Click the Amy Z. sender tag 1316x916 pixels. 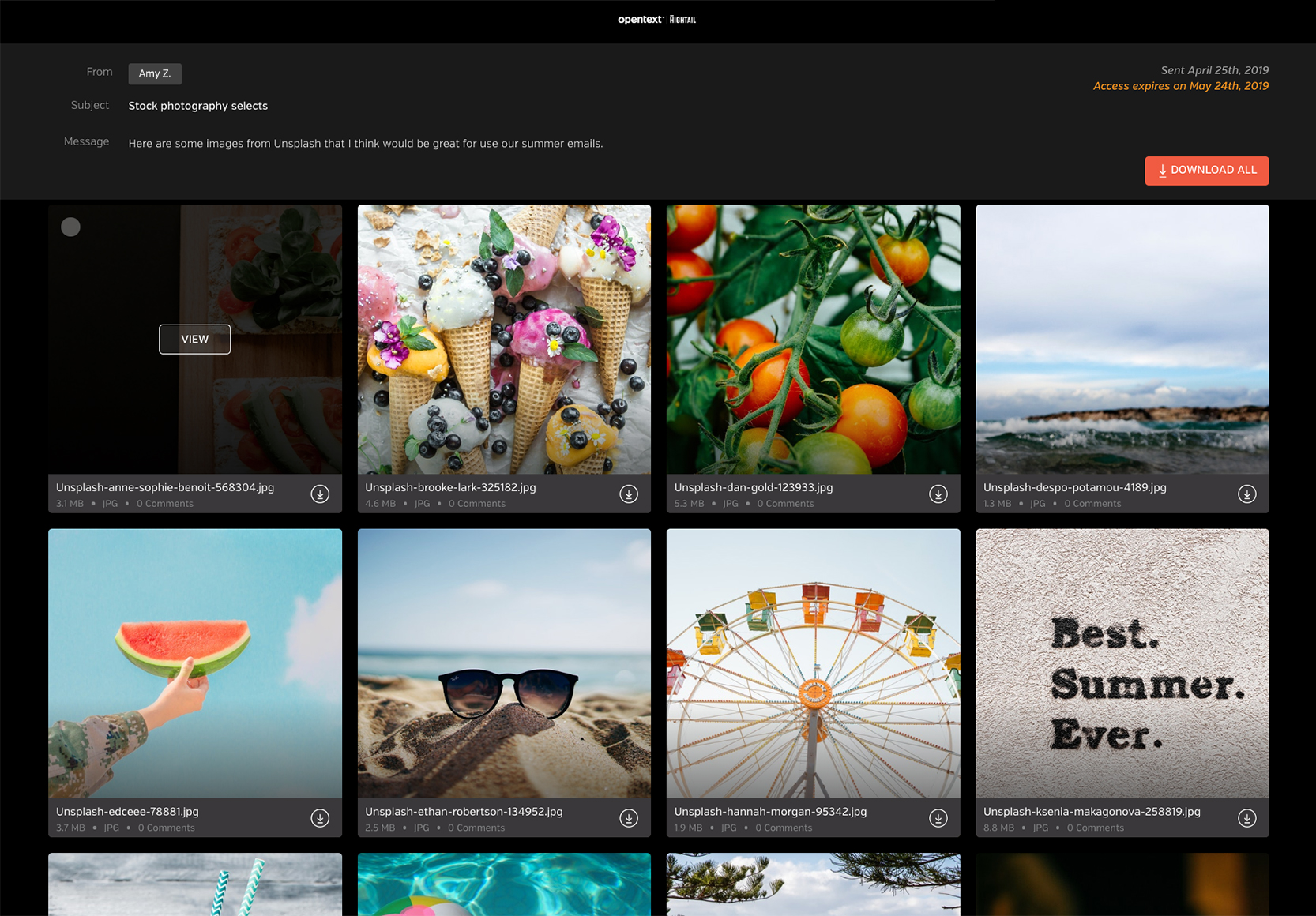[155, 73]
